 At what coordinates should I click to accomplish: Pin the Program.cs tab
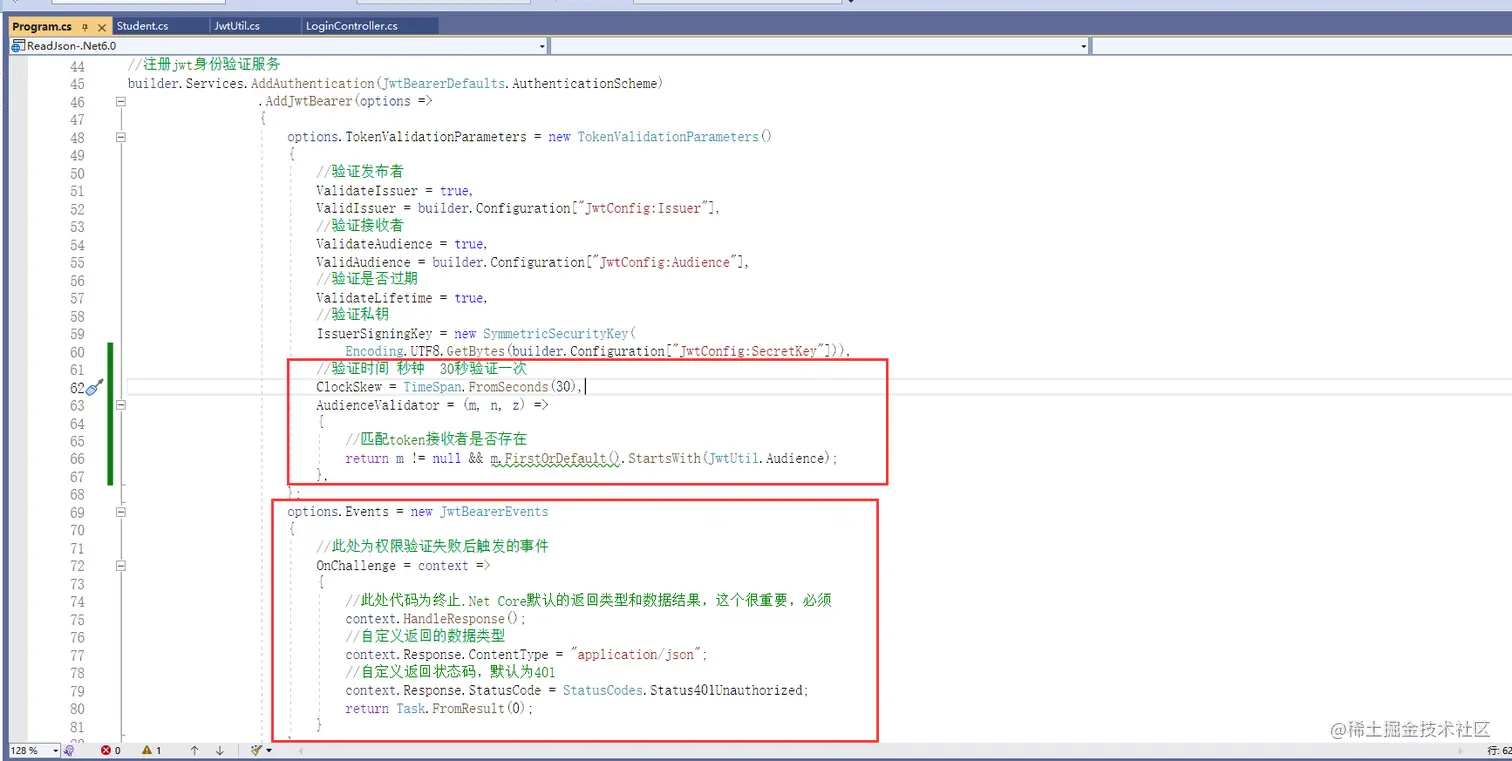tap(85, 27)
